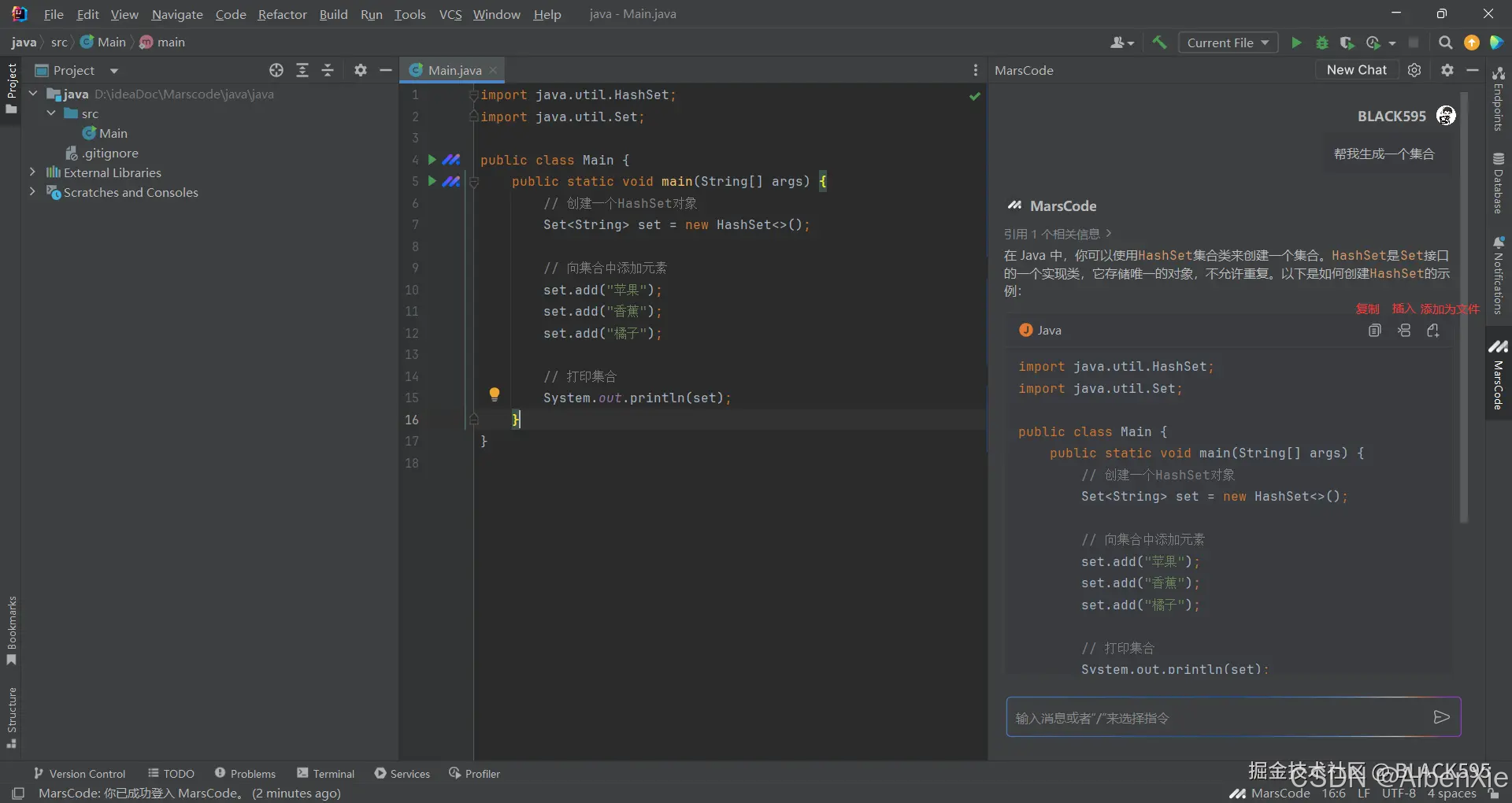Hide the MarsCode panel
Screen dimensions: 1512x803
pos(1473,70)
